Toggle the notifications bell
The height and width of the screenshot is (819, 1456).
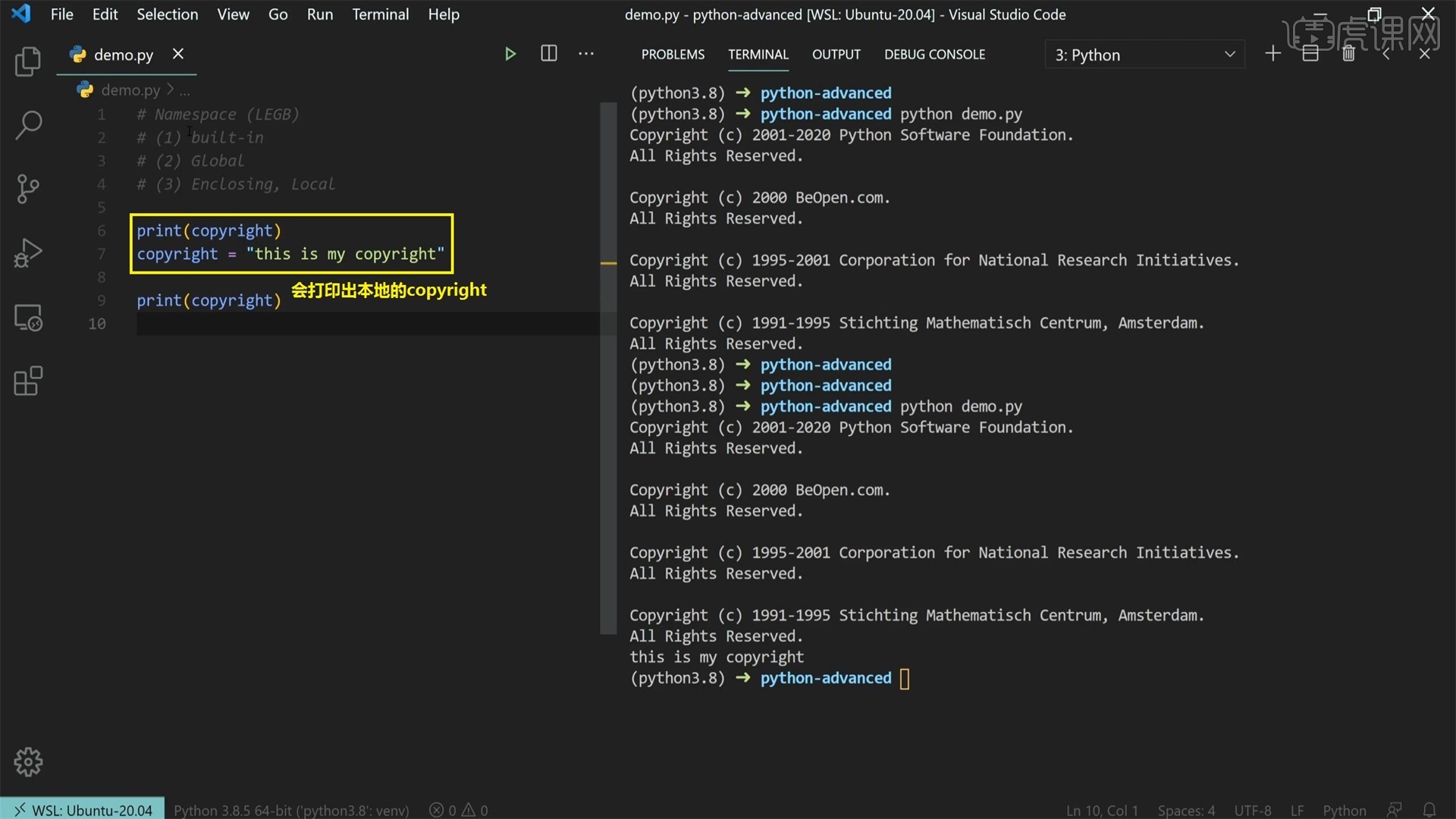click(x=1431, y=809)
